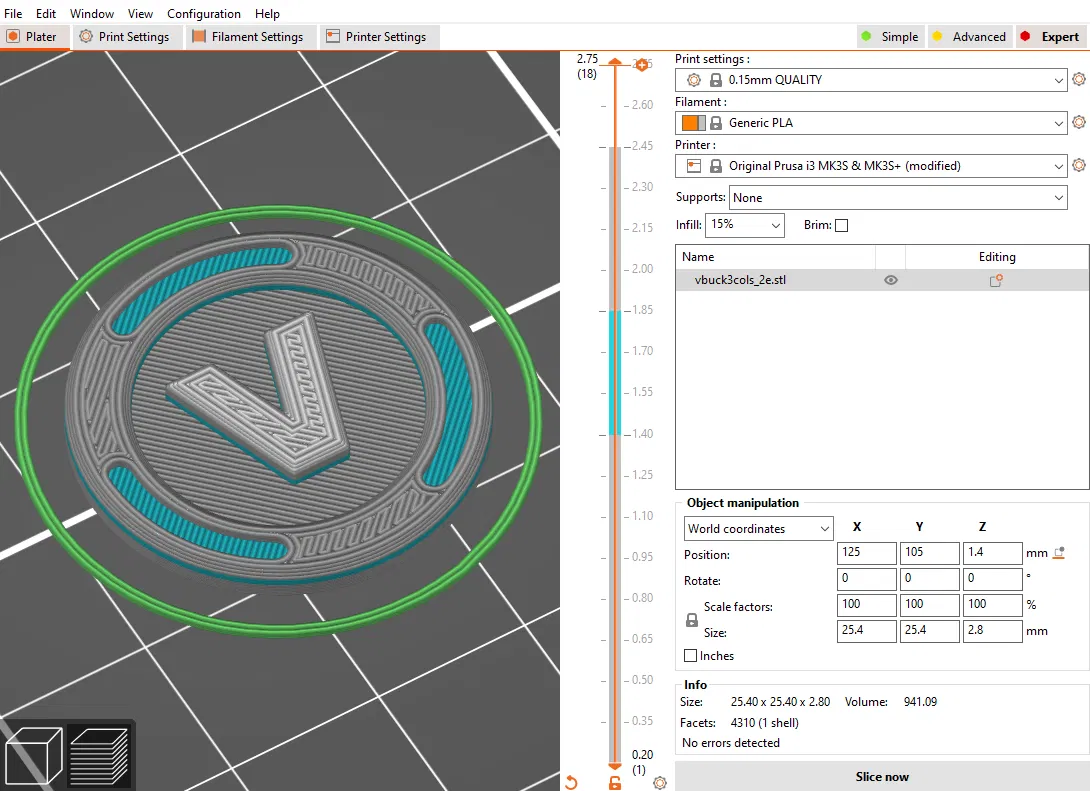Open the Edit menu
Screen dimensions: 1090x791
point(46,13)
